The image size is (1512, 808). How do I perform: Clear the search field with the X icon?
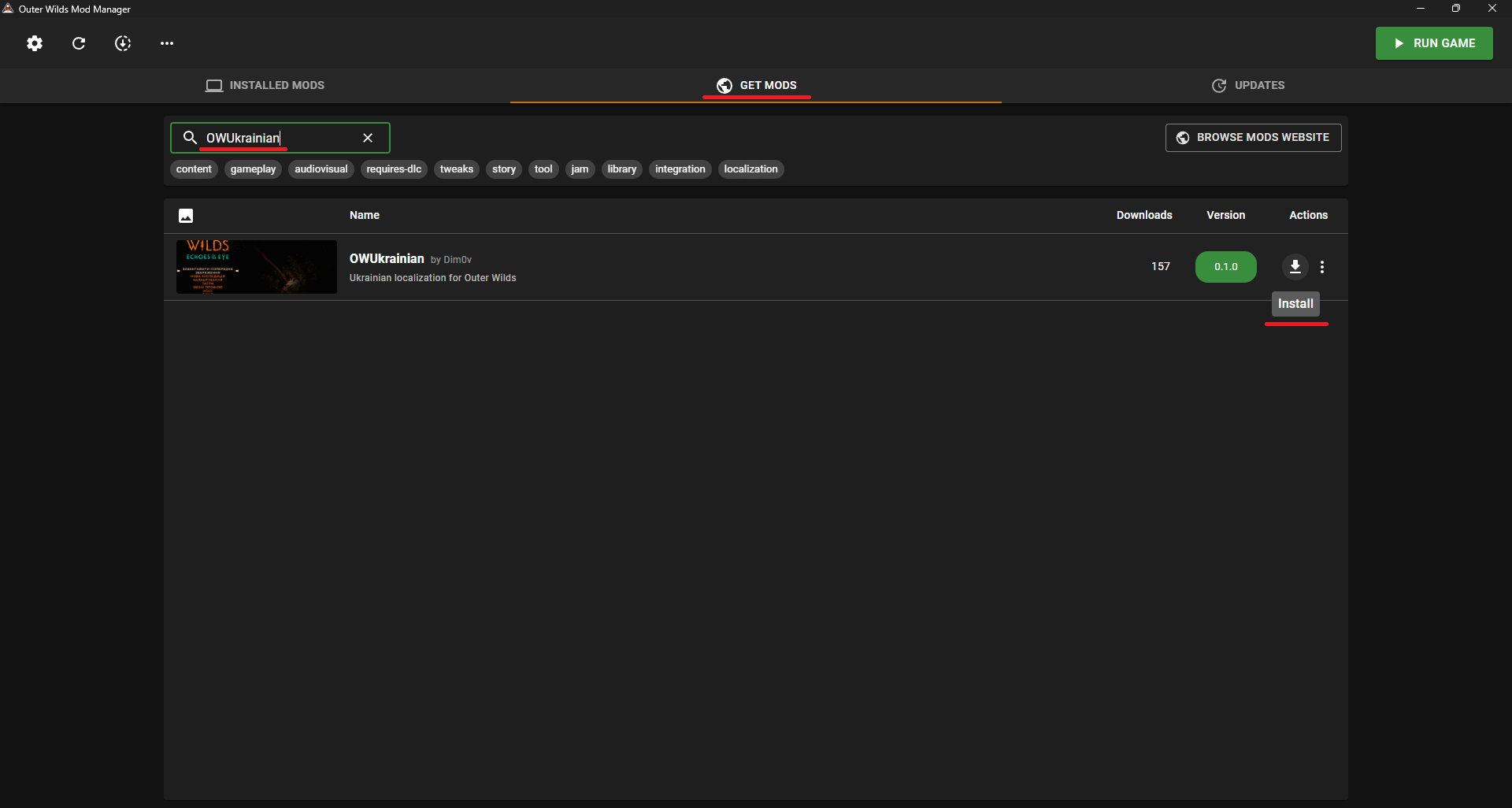tap(368, 138)
